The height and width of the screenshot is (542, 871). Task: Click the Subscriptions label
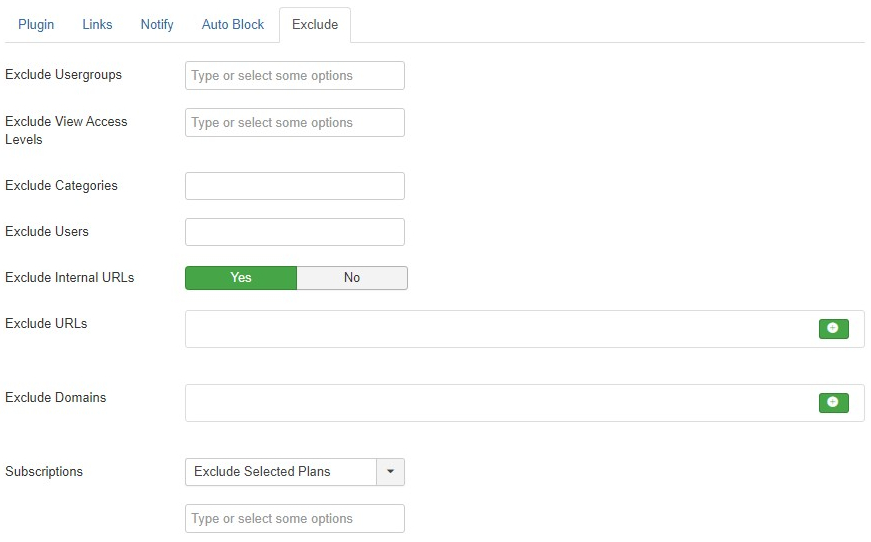click(44, 471)
